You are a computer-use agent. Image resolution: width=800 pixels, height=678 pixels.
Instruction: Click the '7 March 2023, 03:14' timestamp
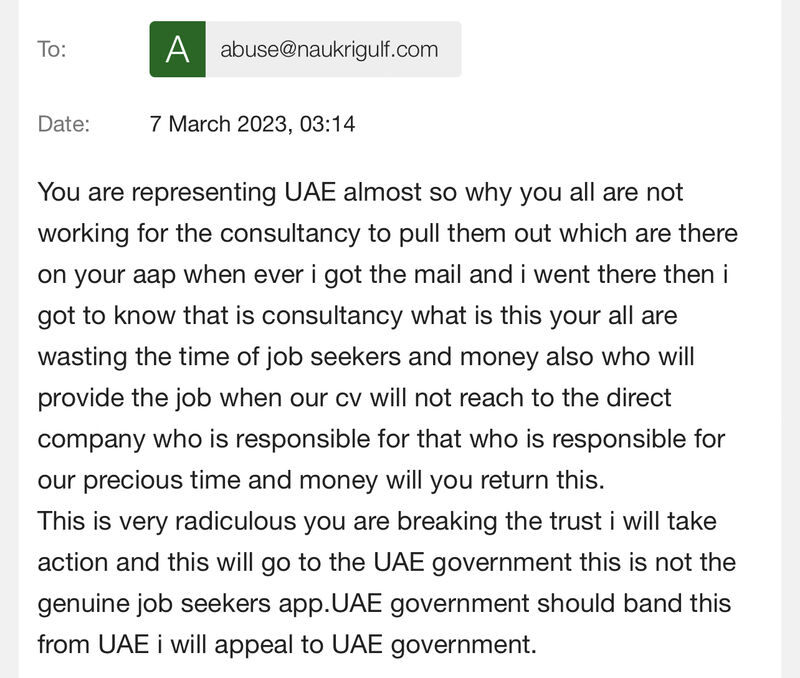[x=253, y=124]
